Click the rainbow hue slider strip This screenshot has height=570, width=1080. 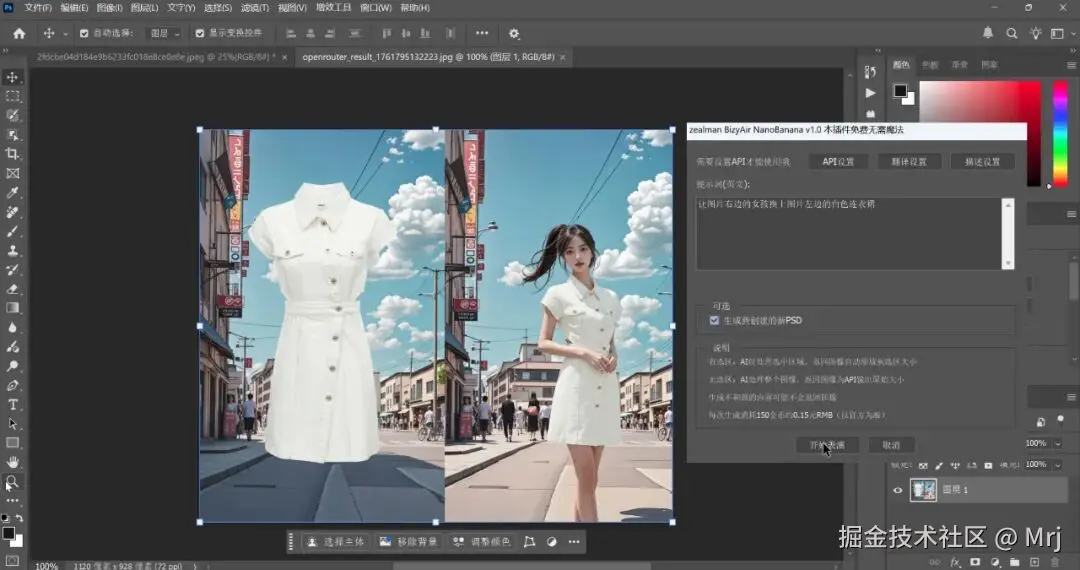tap(1060, 133)
